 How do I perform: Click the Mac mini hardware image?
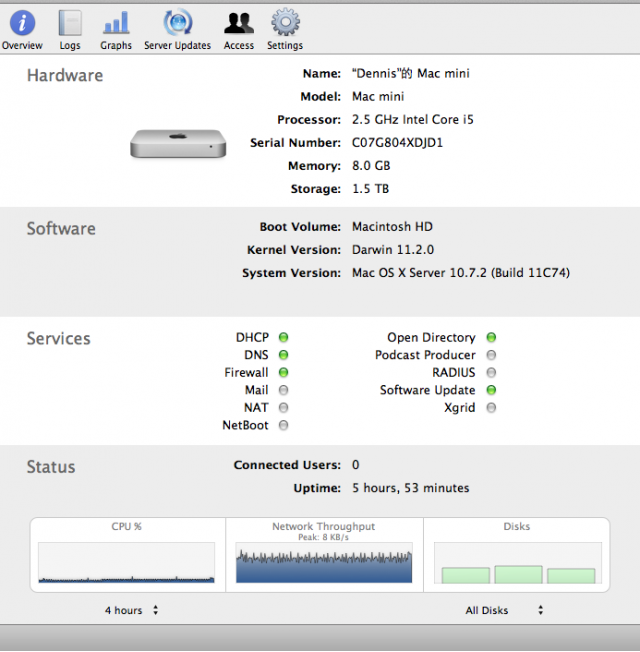coord(178,143)
